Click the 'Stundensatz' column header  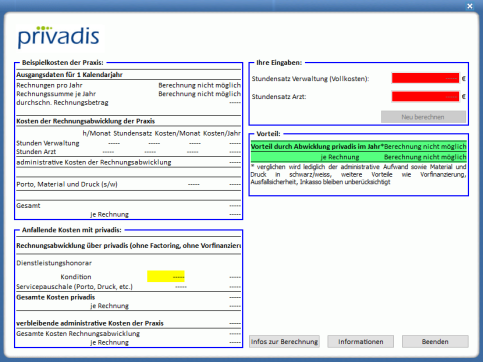tap(133, 133)
